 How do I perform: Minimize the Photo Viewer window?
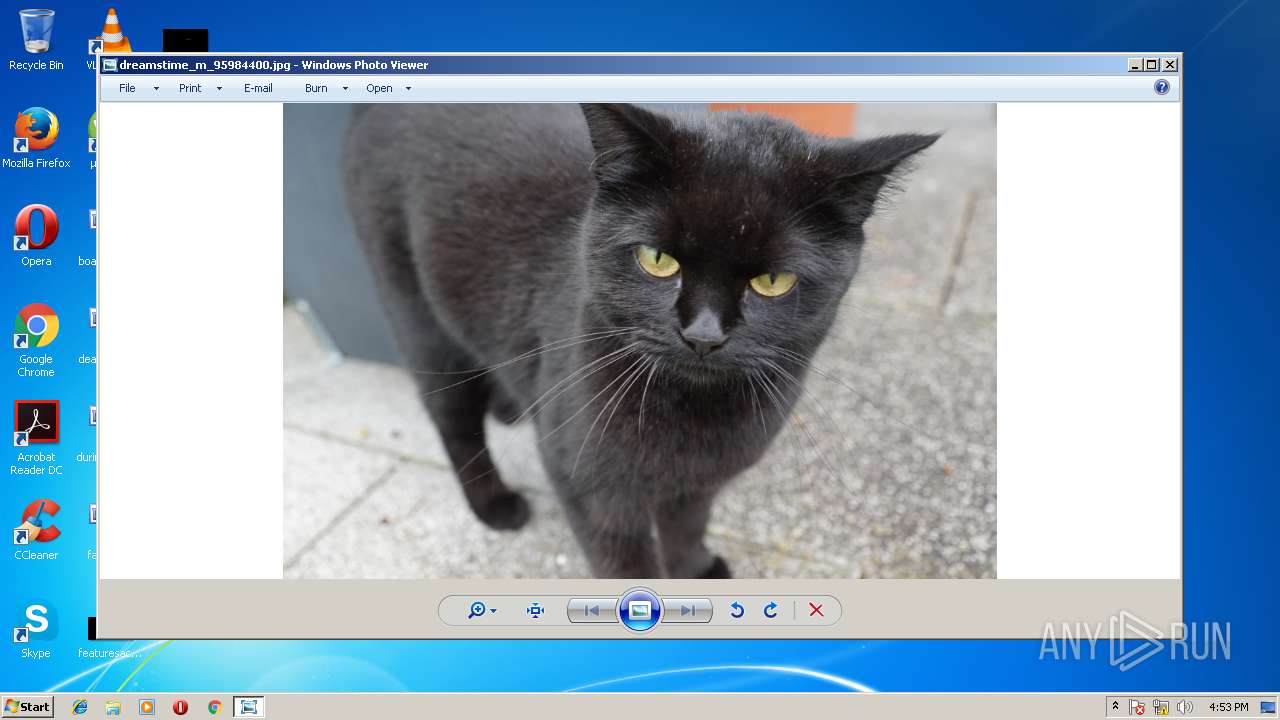coord(1135,65)
